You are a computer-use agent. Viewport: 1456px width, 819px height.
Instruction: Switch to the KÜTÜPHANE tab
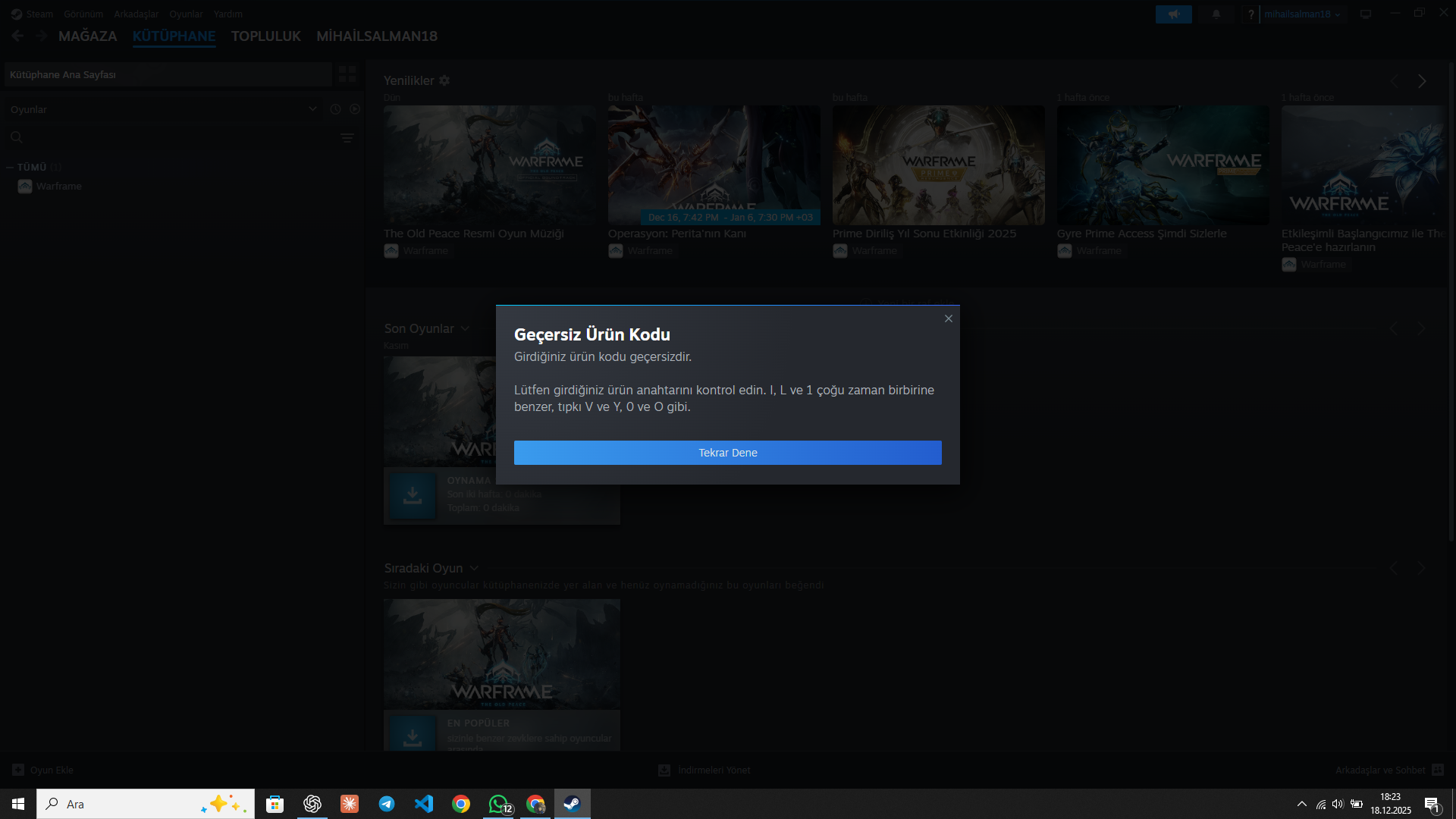(x=174, y=36)
